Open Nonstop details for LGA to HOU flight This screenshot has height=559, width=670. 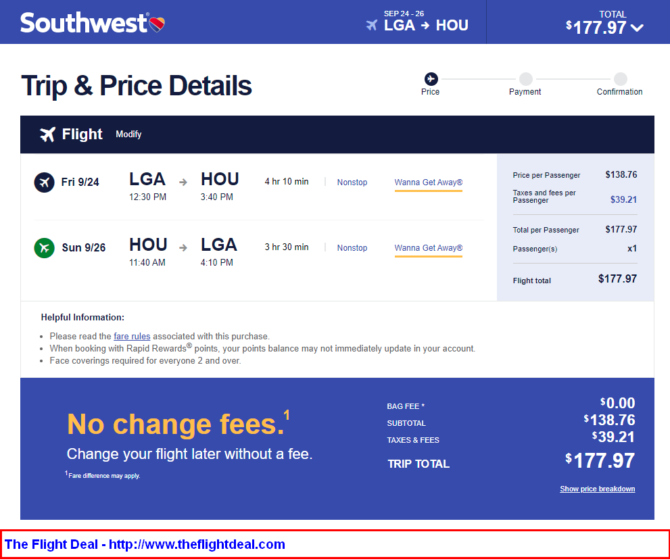coord(352,182)
